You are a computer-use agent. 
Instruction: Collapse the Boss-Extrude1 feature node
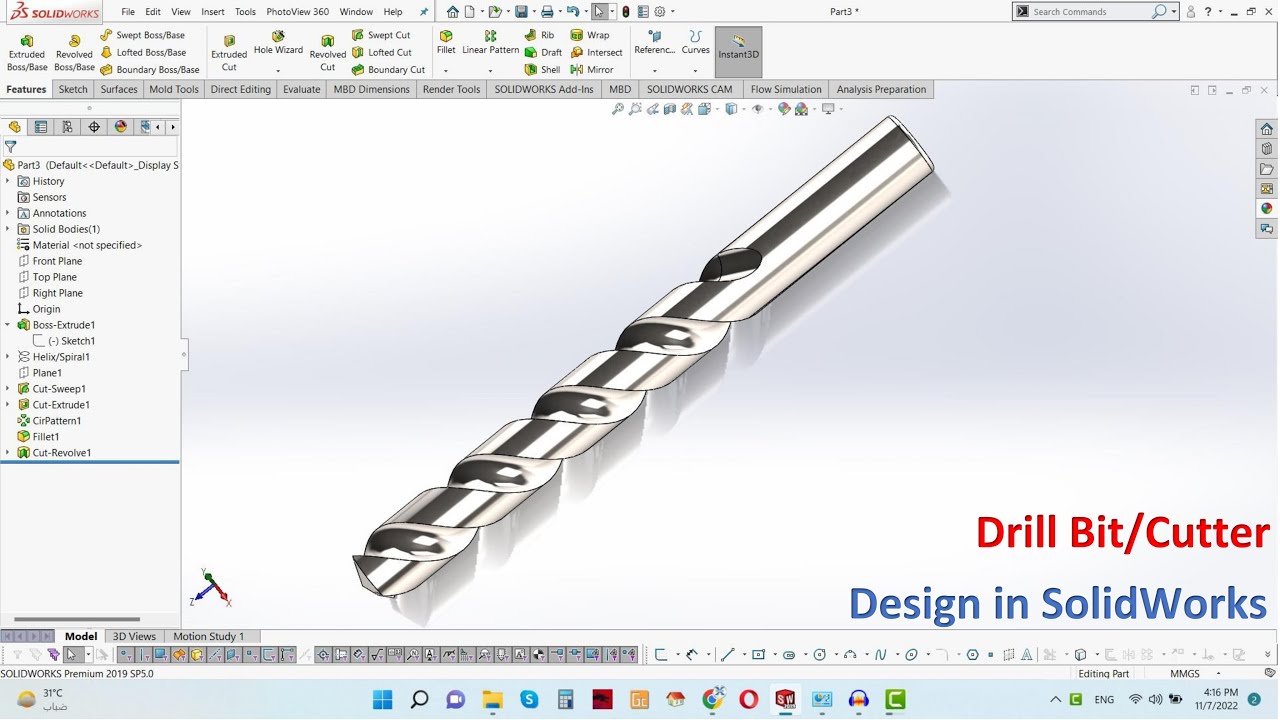coord(8,325)
